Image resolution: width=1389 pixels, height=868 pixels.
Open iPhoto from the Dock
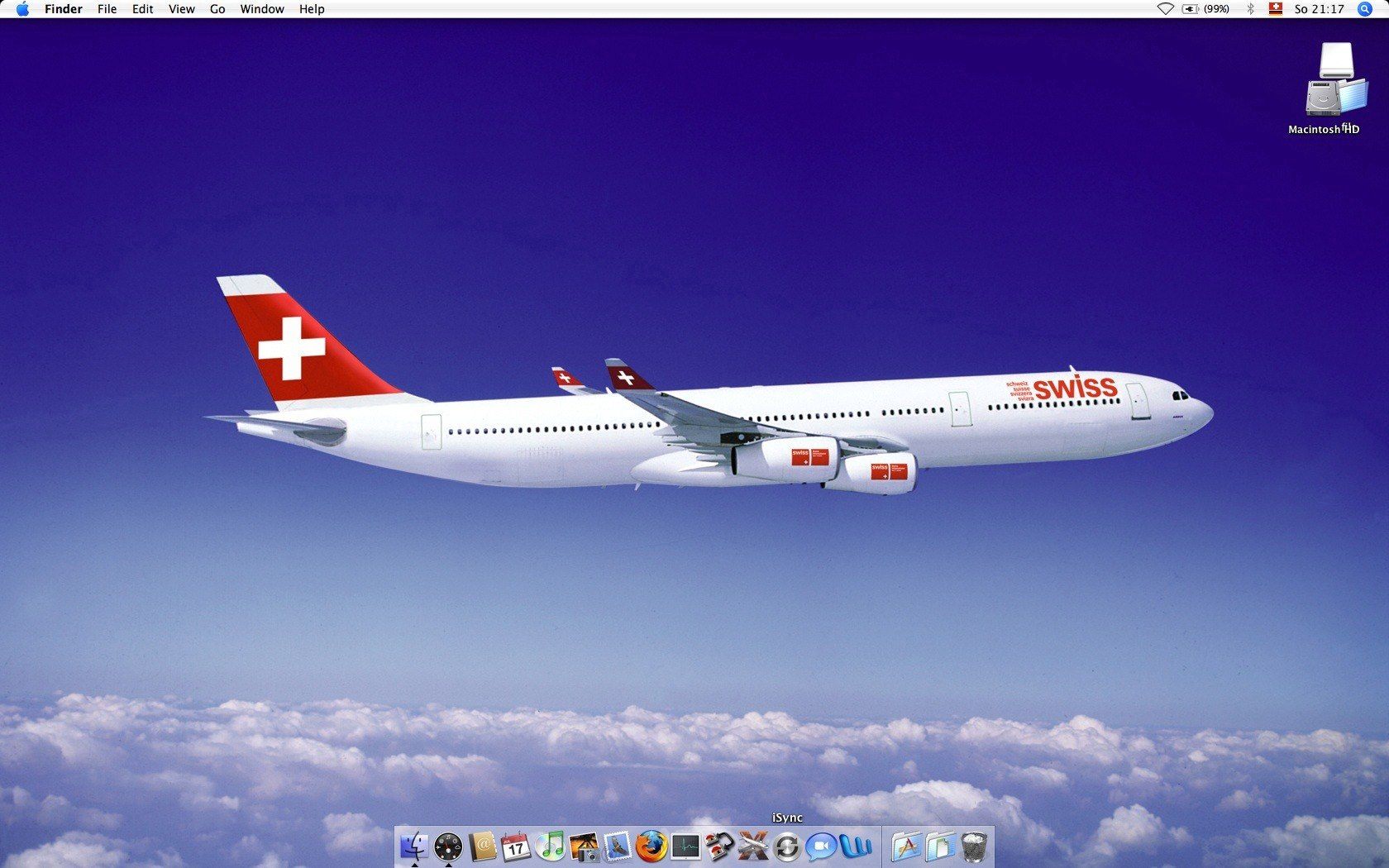(584, 847)
